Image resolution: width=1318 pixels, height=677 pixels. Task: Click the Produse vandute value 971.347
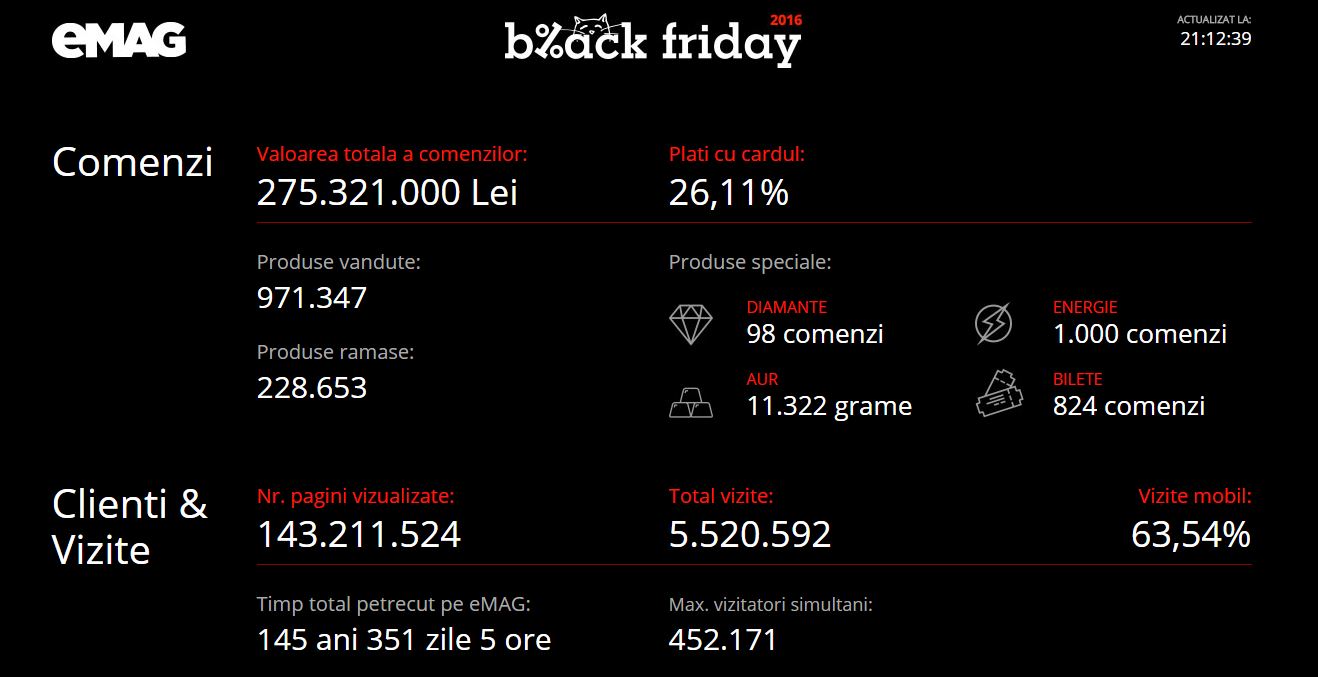tap(312, 298)
